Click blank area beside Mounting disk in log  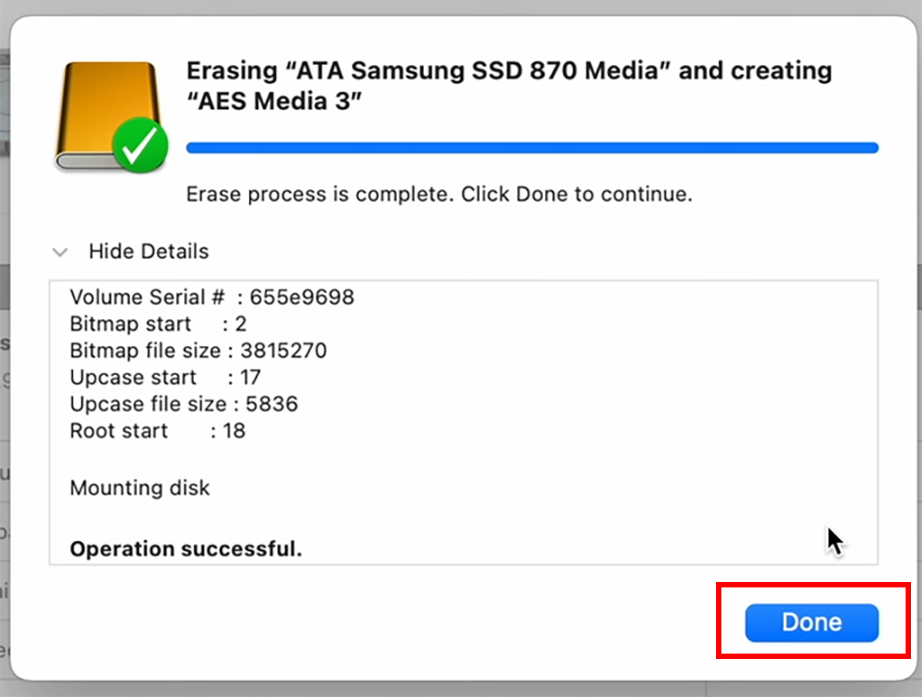tap(529, 488)
